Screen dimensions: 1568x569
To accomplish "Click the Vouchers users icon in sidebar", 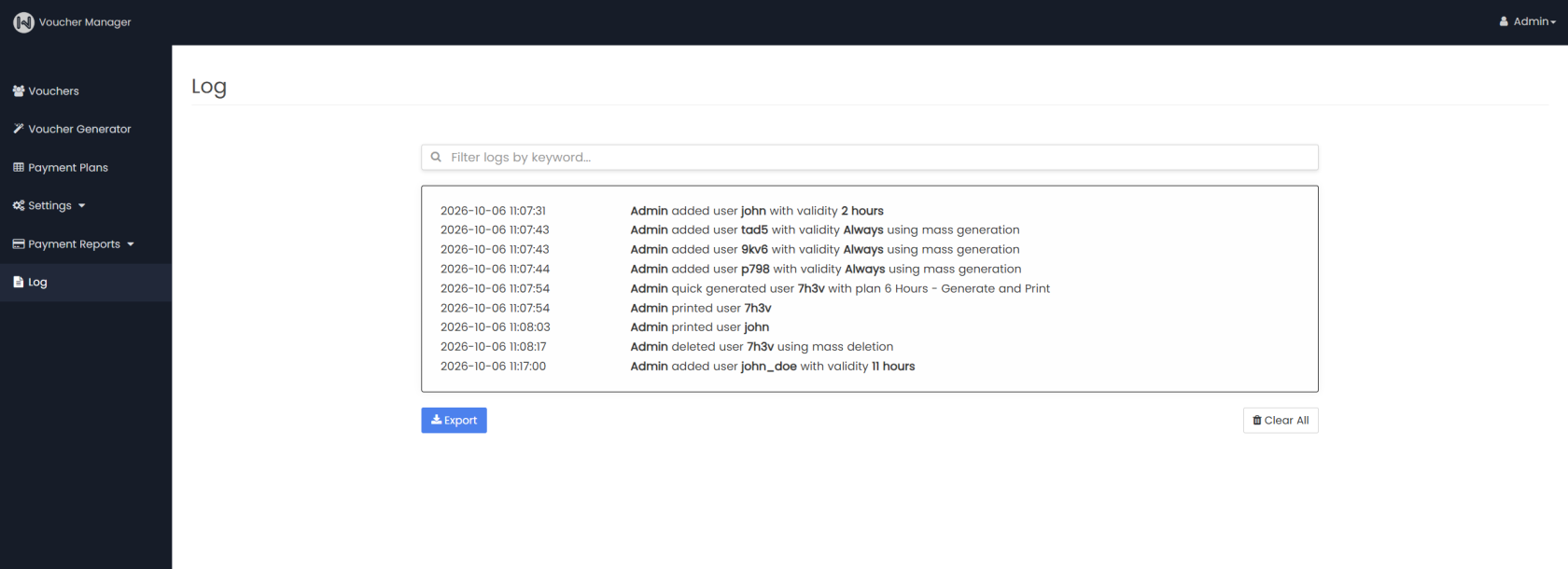I will tap(19, 91).
